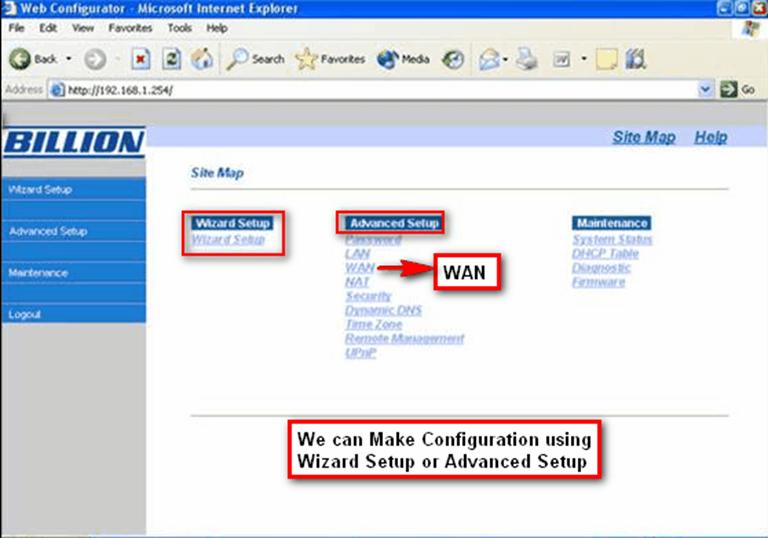Open the Security link
The image size is (768, 538).
tap(368, 296)
